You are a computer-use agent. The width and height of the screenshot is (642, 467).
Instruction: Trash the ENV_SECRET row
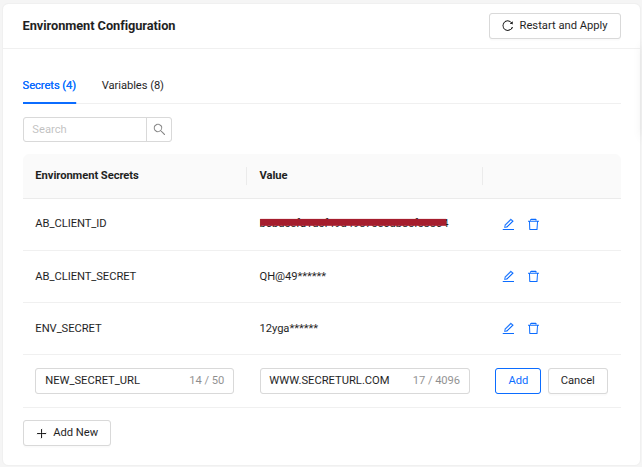pyautogui.click(x=533, y=328)
